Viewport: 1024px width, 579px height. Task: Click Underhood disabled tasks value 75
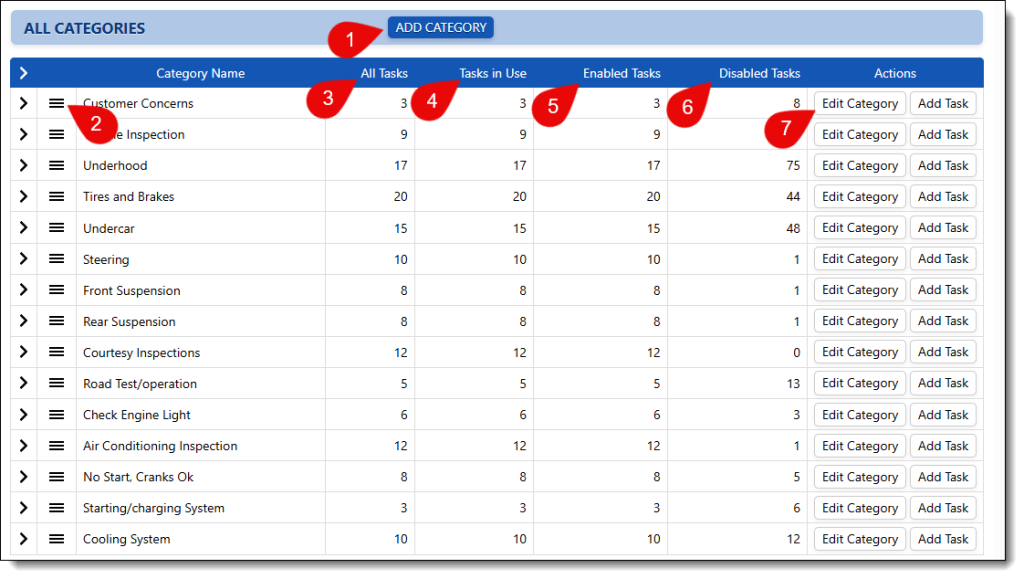(x=793, y=165)
